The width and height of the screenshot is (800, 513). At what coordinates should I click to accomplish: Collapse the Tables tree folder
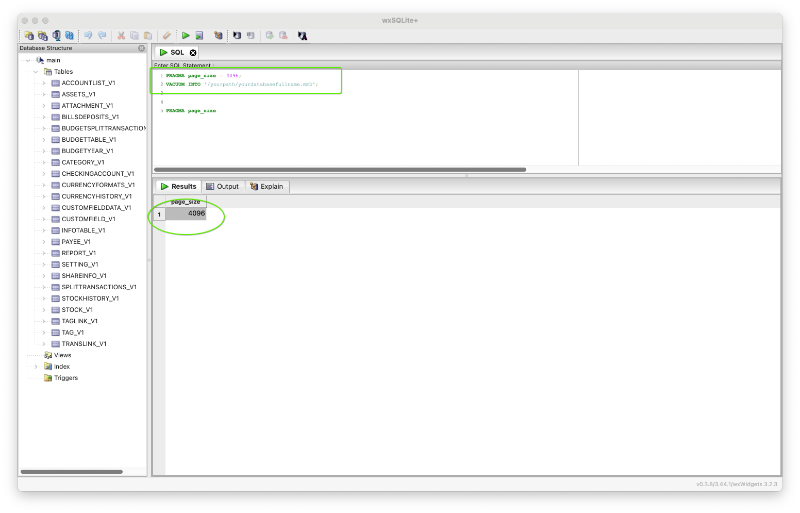pyautogui.click(x=35, y=72)
